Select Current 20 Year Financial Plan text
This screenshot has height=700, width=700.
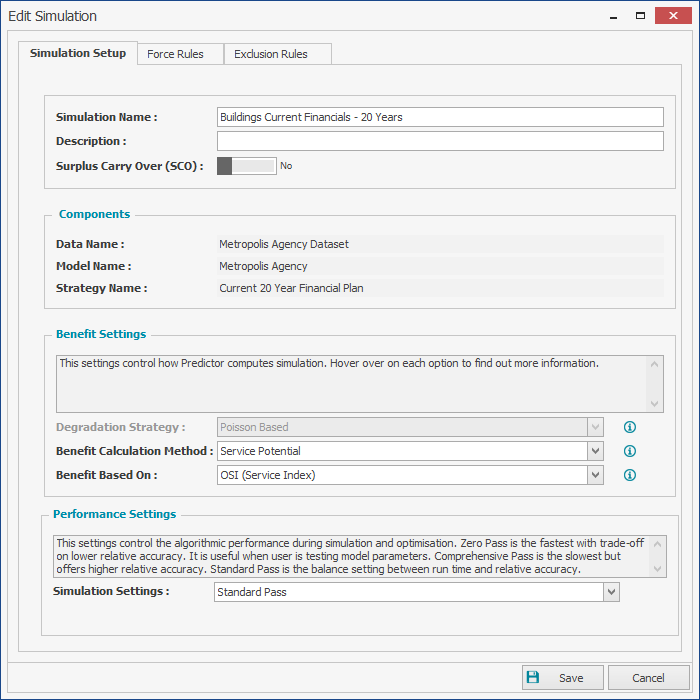coord(291,288)
